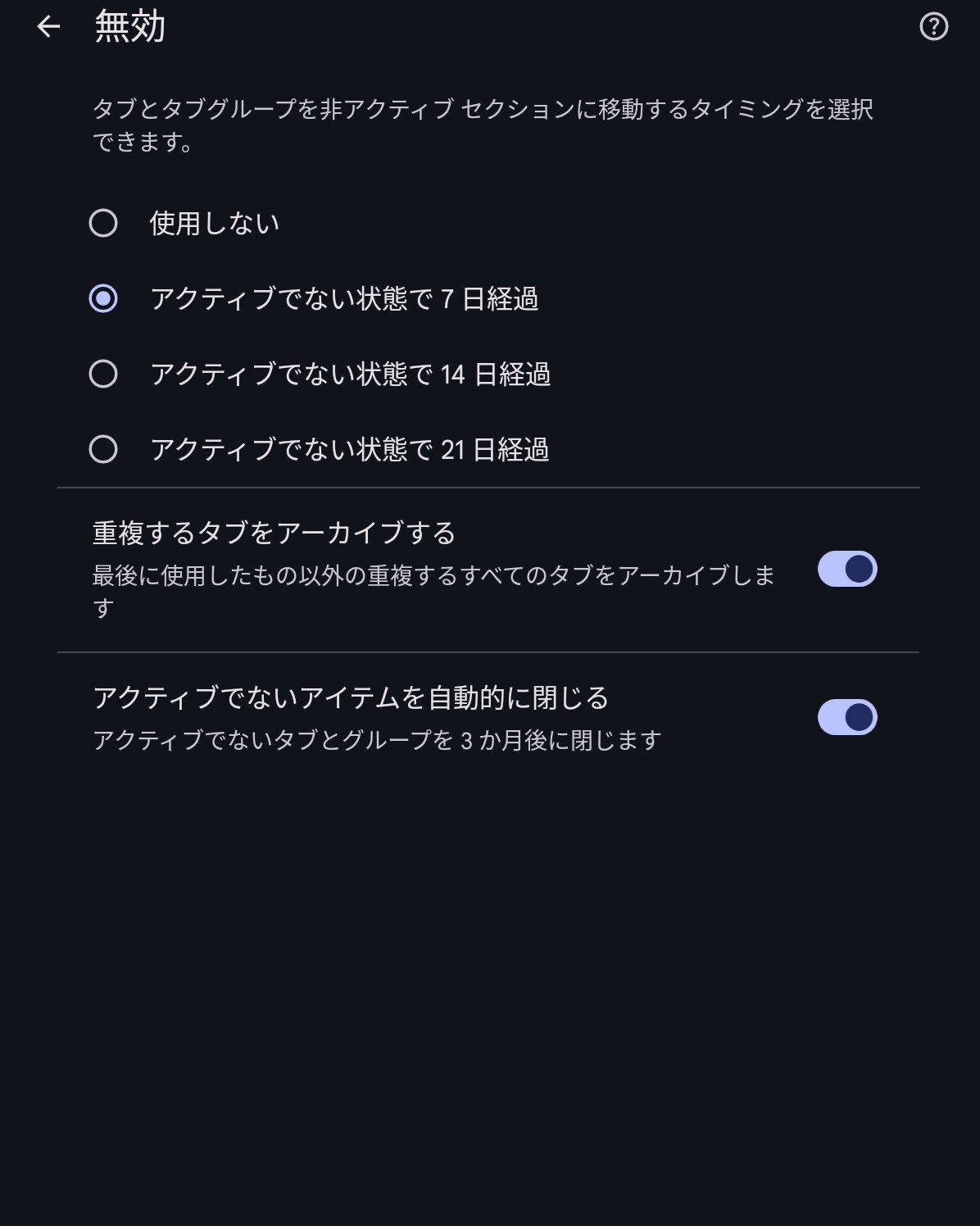The image size is (980, 1226).
Task: Select the 7 日経過 radio button
Action: pos(103,298)
